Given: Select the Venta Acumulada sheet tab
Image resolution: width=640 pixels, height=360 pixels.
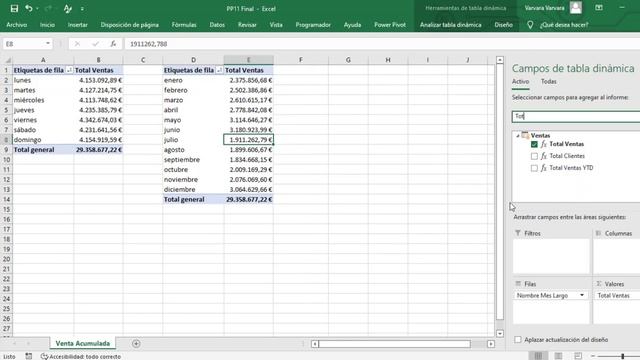Looking at the screenshot, I should pyautogui.click(x=83, y=343).
